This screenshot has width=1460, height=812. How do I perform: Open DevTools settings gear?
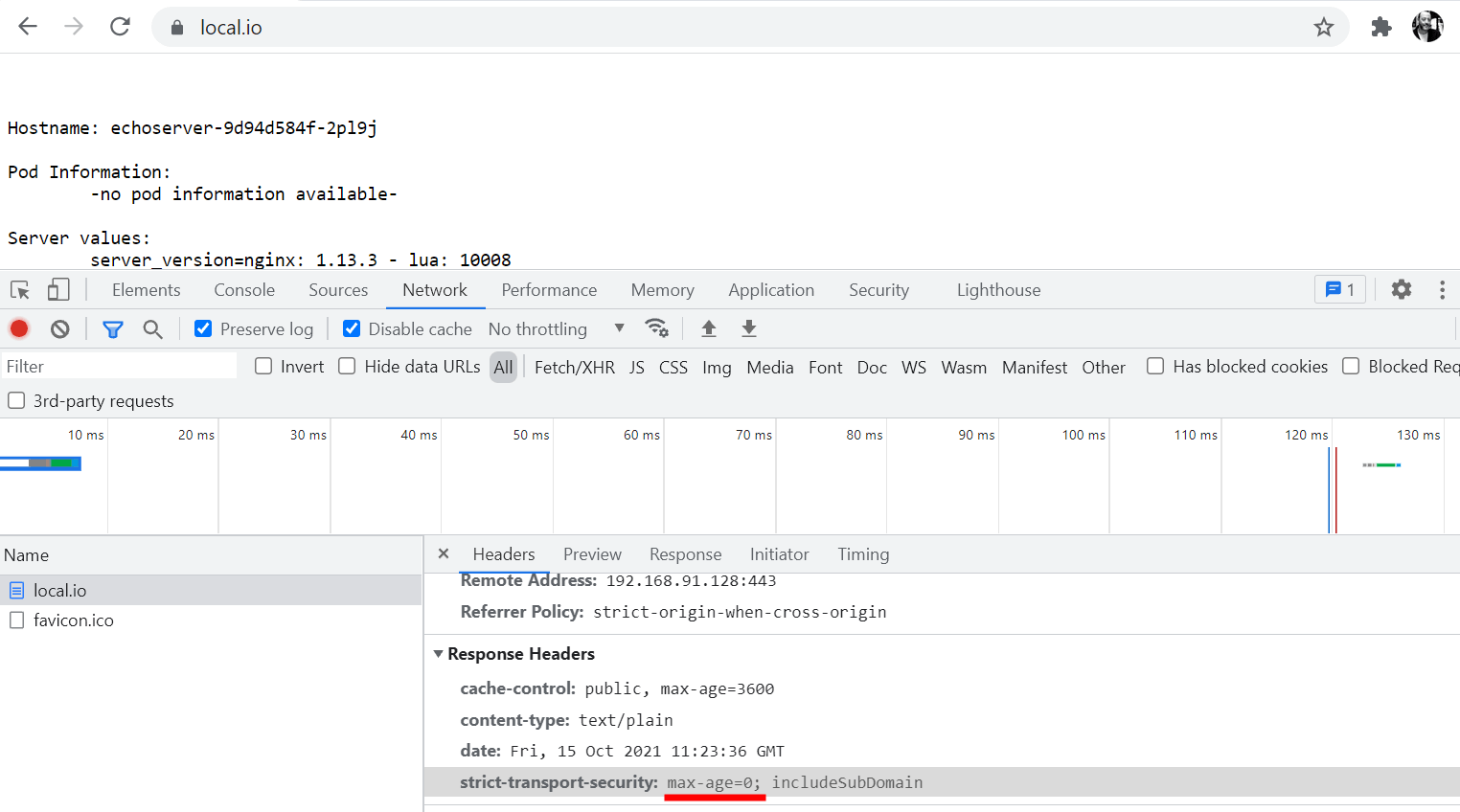[x=1402, y=289]
